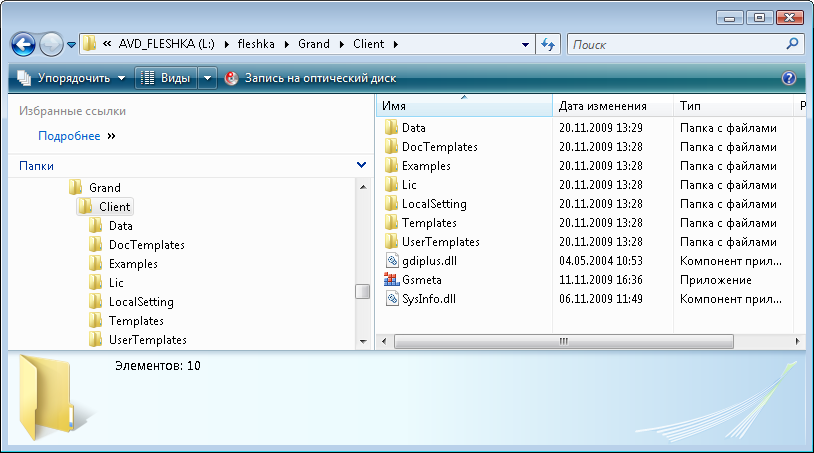Open the Help question mark icon
814x453 pixels.
point(788,78)
